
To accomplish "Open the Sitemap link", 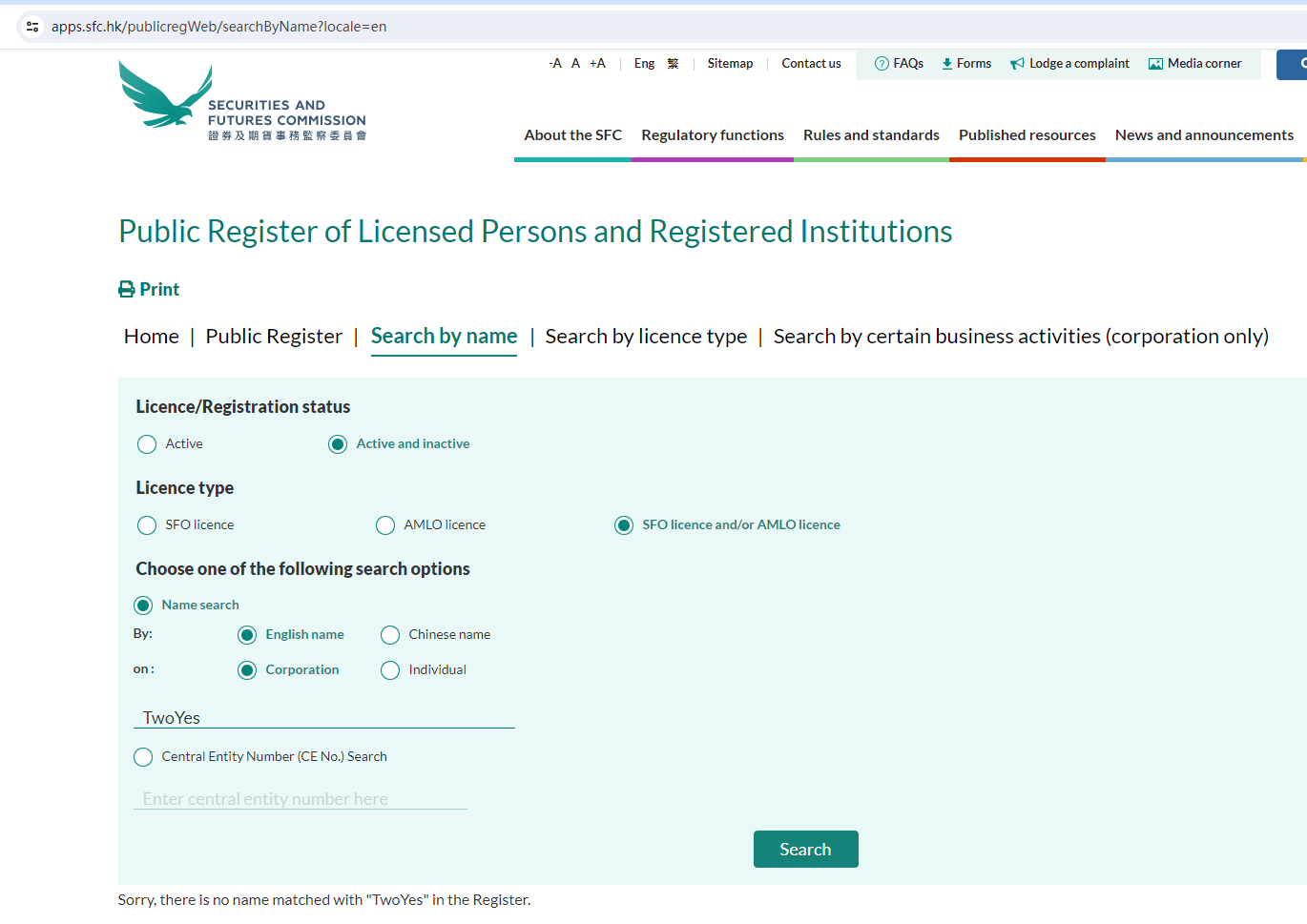I will pos(730,64).
